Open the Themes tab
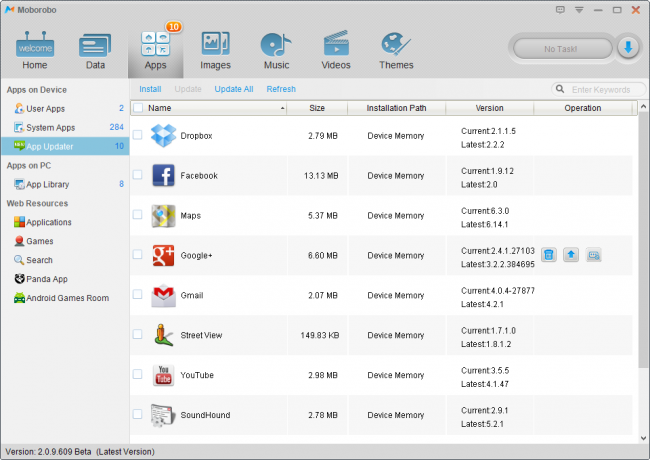The image size is (650, 460). (396, 51)
